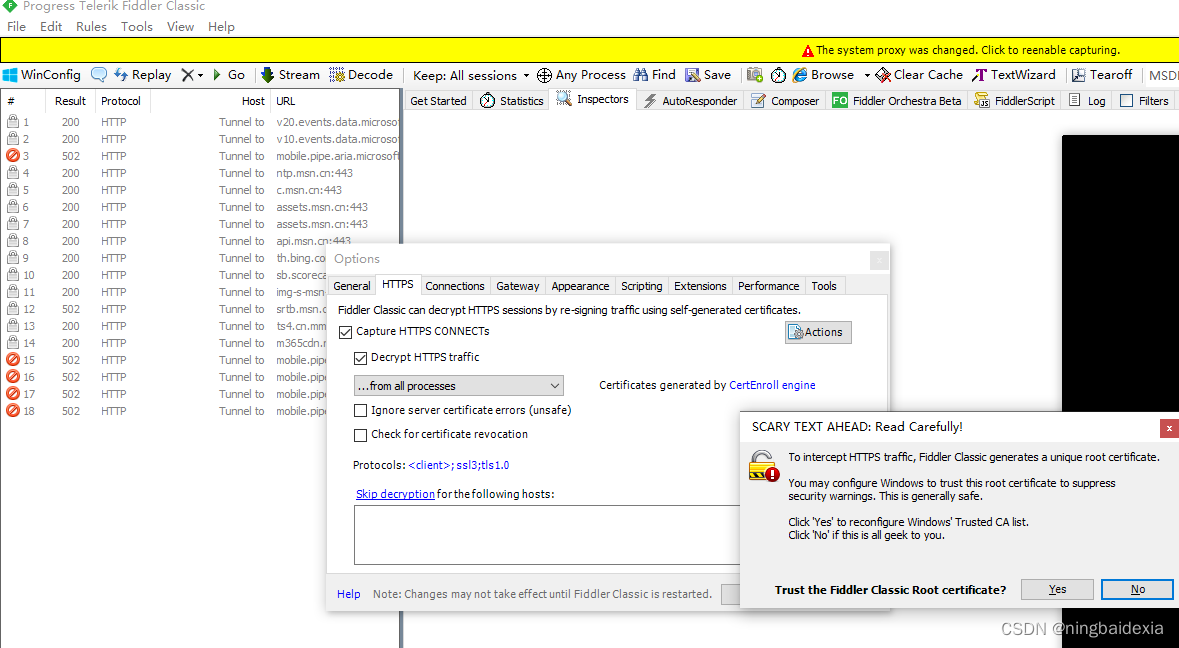Screen dimensions: 1179x648
Task: Open the Extensions options tab
Action: coord(700,286)
